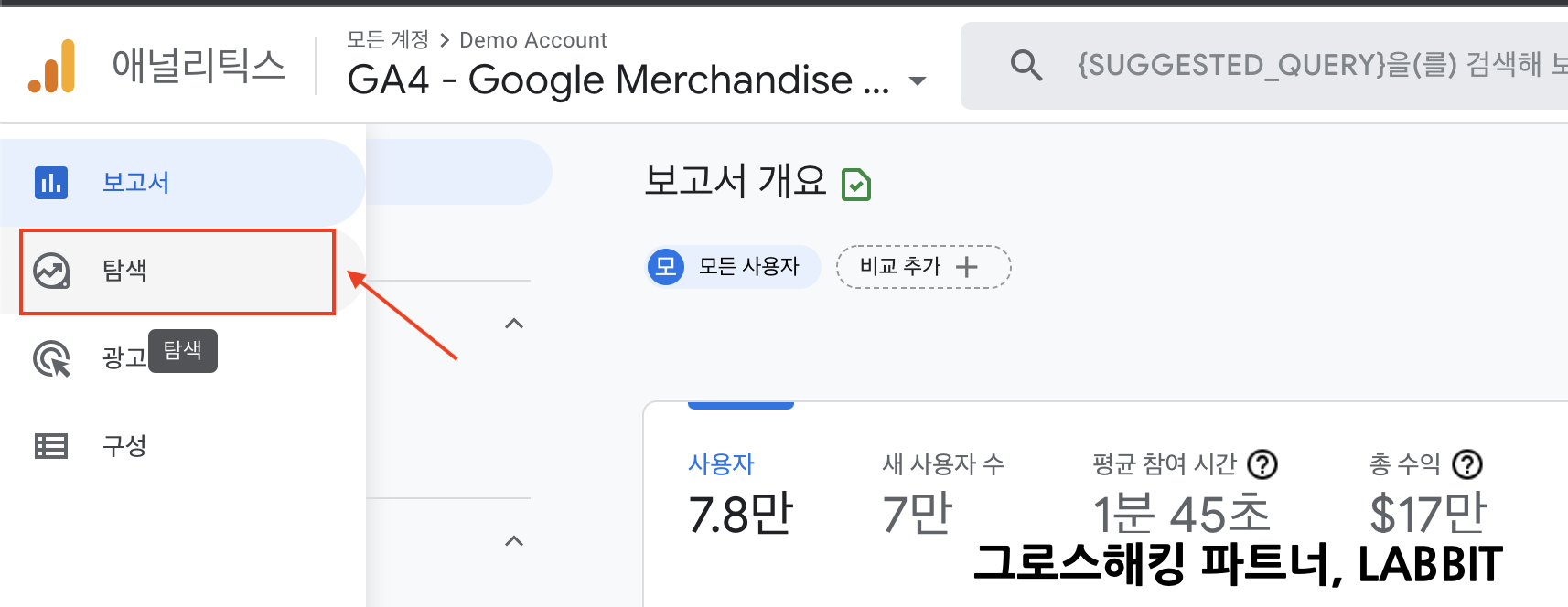Collapse the lower report section chevron

(514, 541)
